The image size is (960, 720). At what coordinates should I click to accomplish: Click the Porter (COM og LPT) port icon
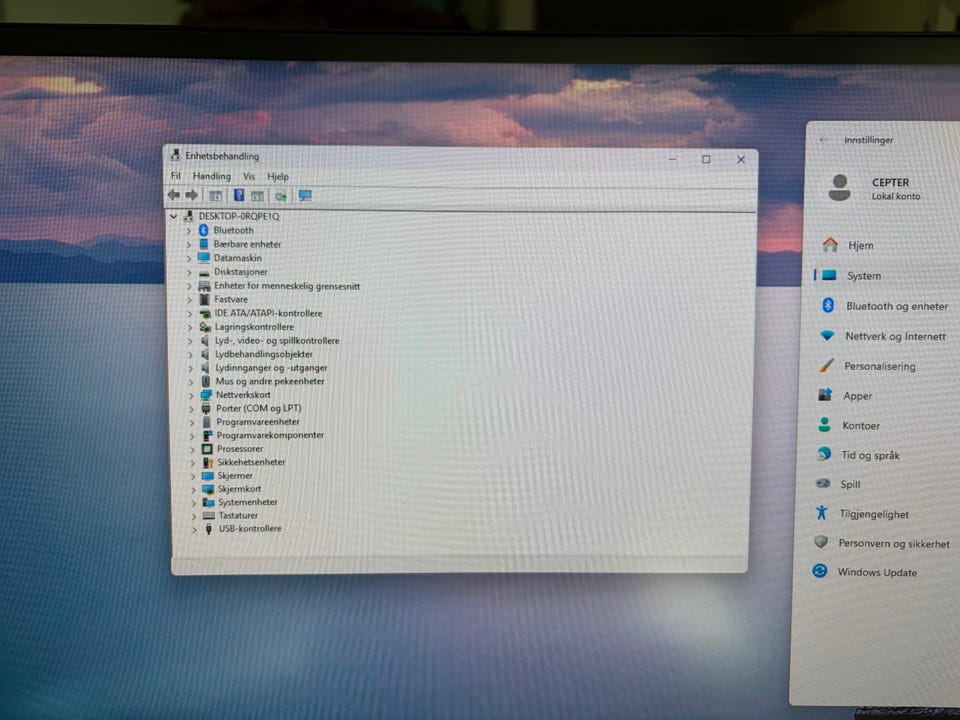[206, 408]
